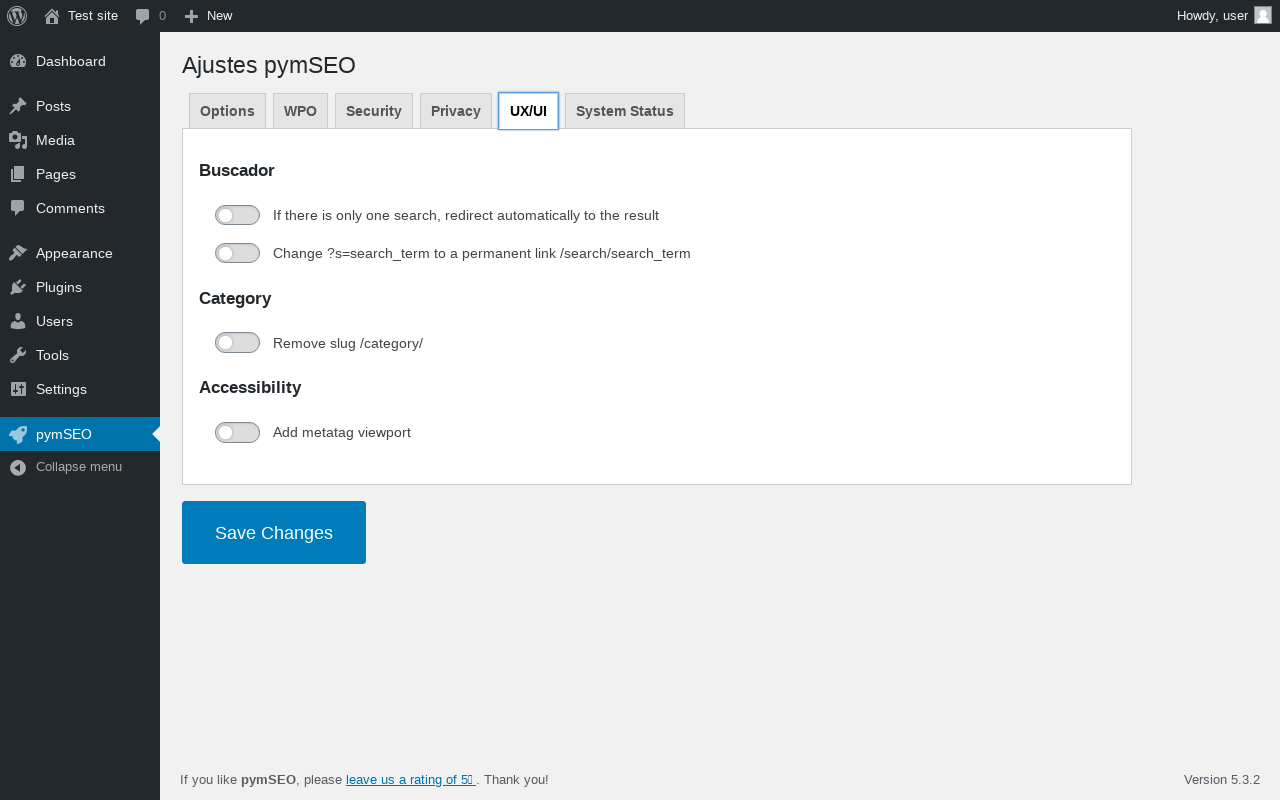Open the comments bubble icon in admin bar

click(x=143, y=16)
